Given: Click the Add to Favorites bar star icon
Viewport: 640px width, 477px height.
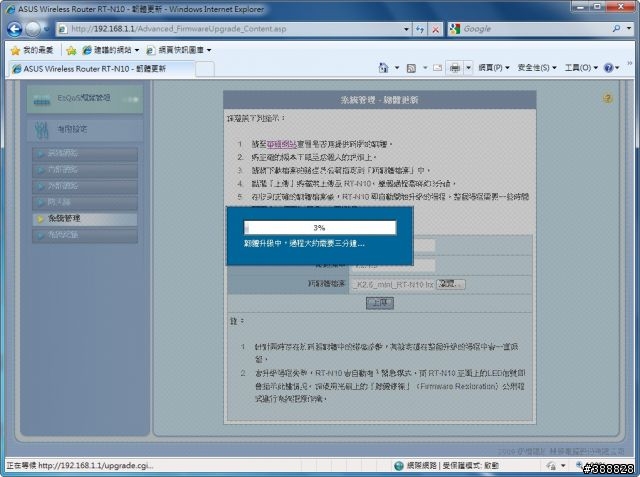Looking at the screenshot, I should (x=71, y=50).
